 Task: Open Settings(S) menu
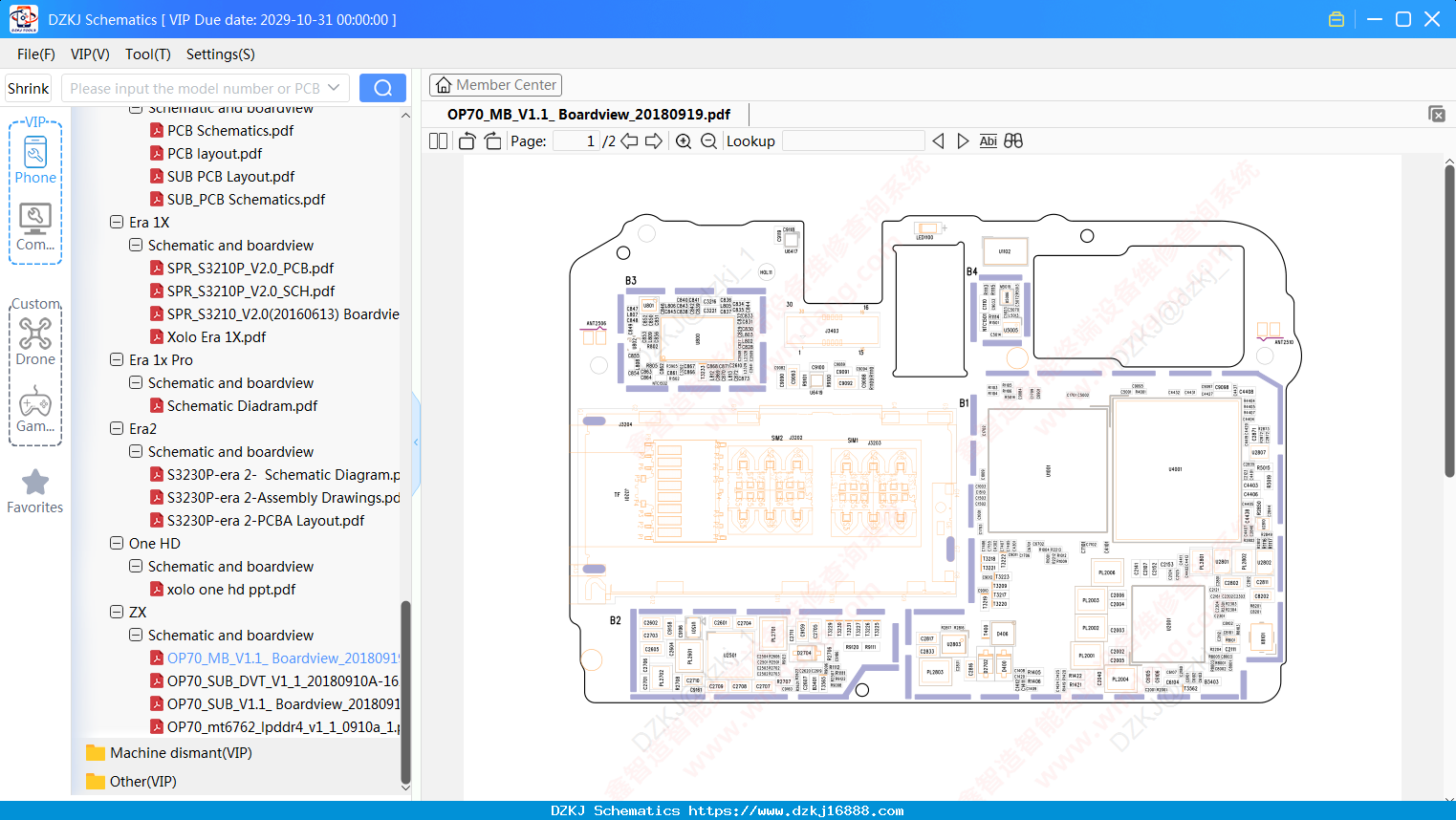[221, 54]
